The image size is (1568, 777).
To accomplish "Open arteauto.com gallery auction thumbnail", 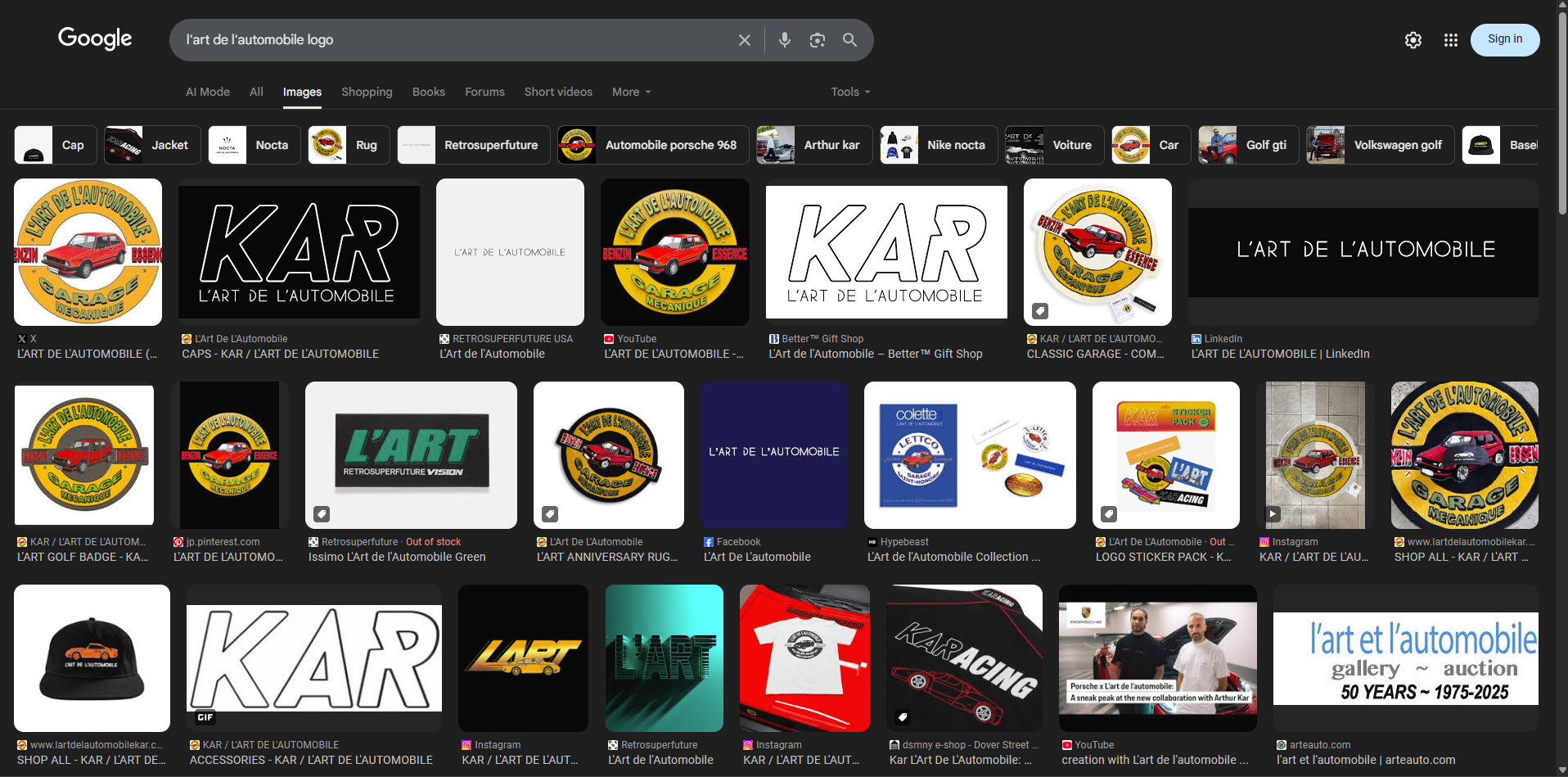I will (x=1406, y=658).
